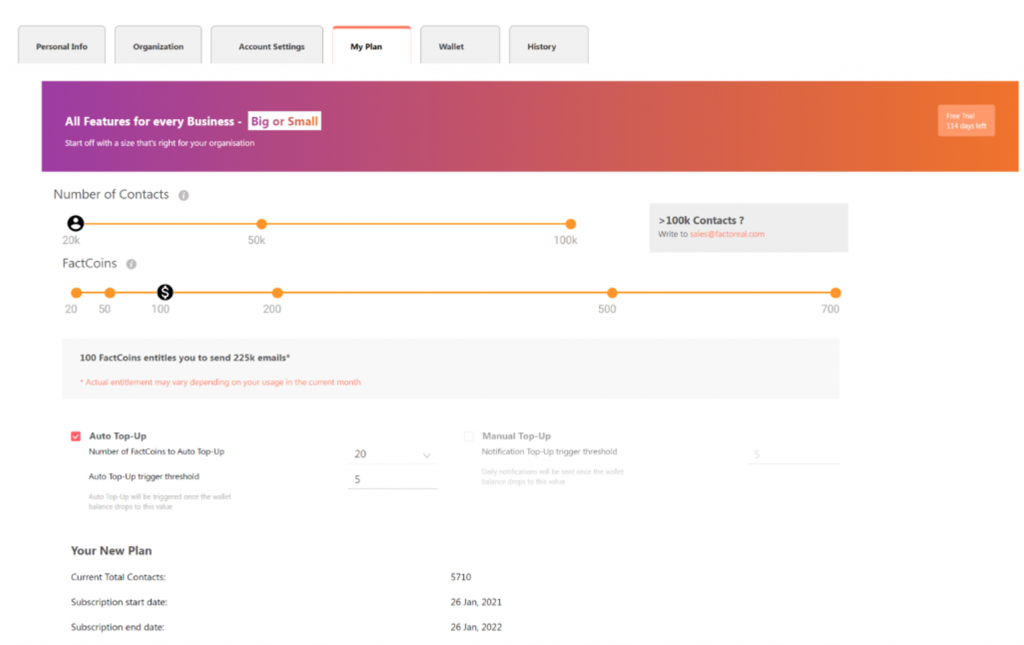Click the dollar coin handle on FactCoins slider

click(165, 292)
